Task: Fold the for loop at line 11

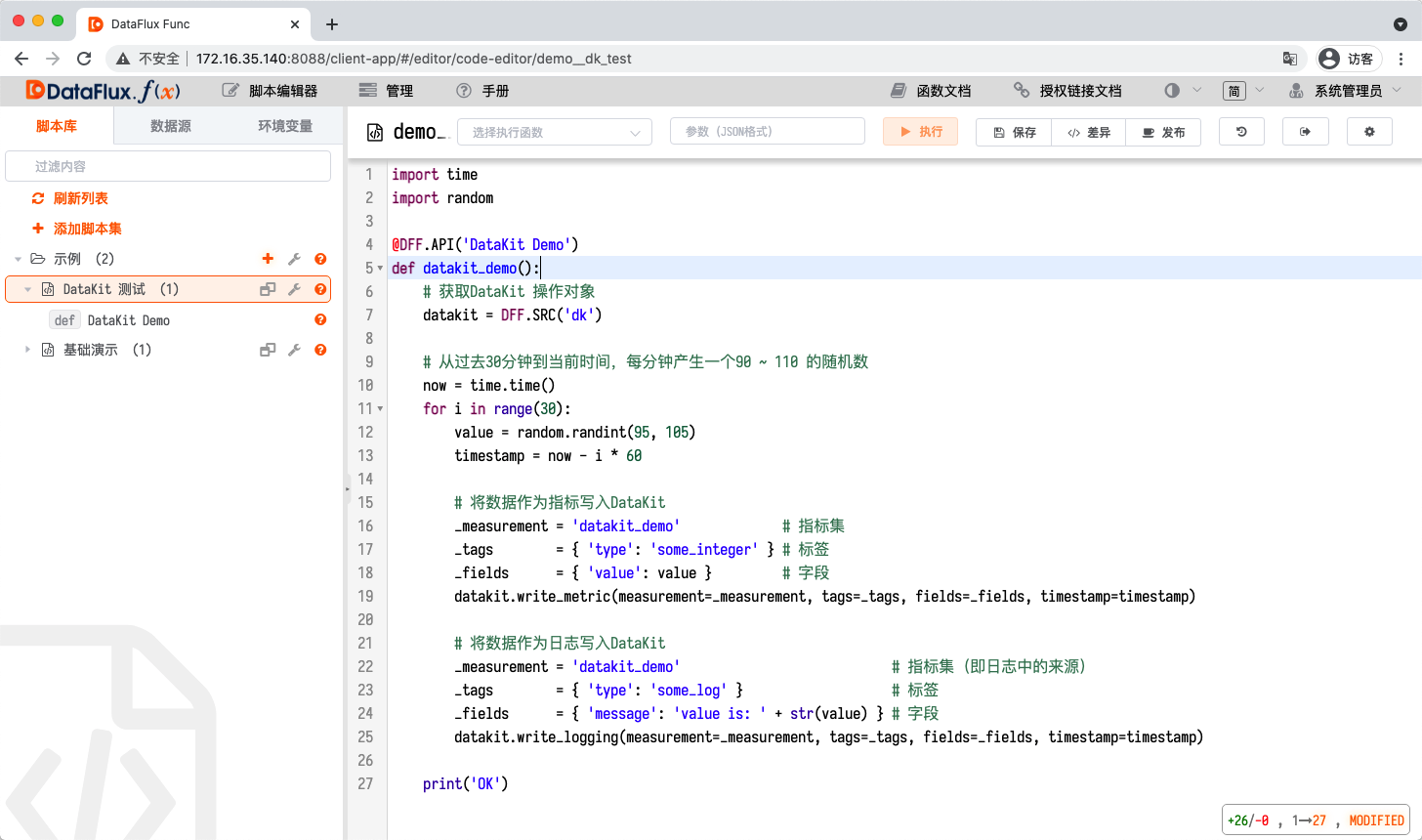Action: click(381, 408)
